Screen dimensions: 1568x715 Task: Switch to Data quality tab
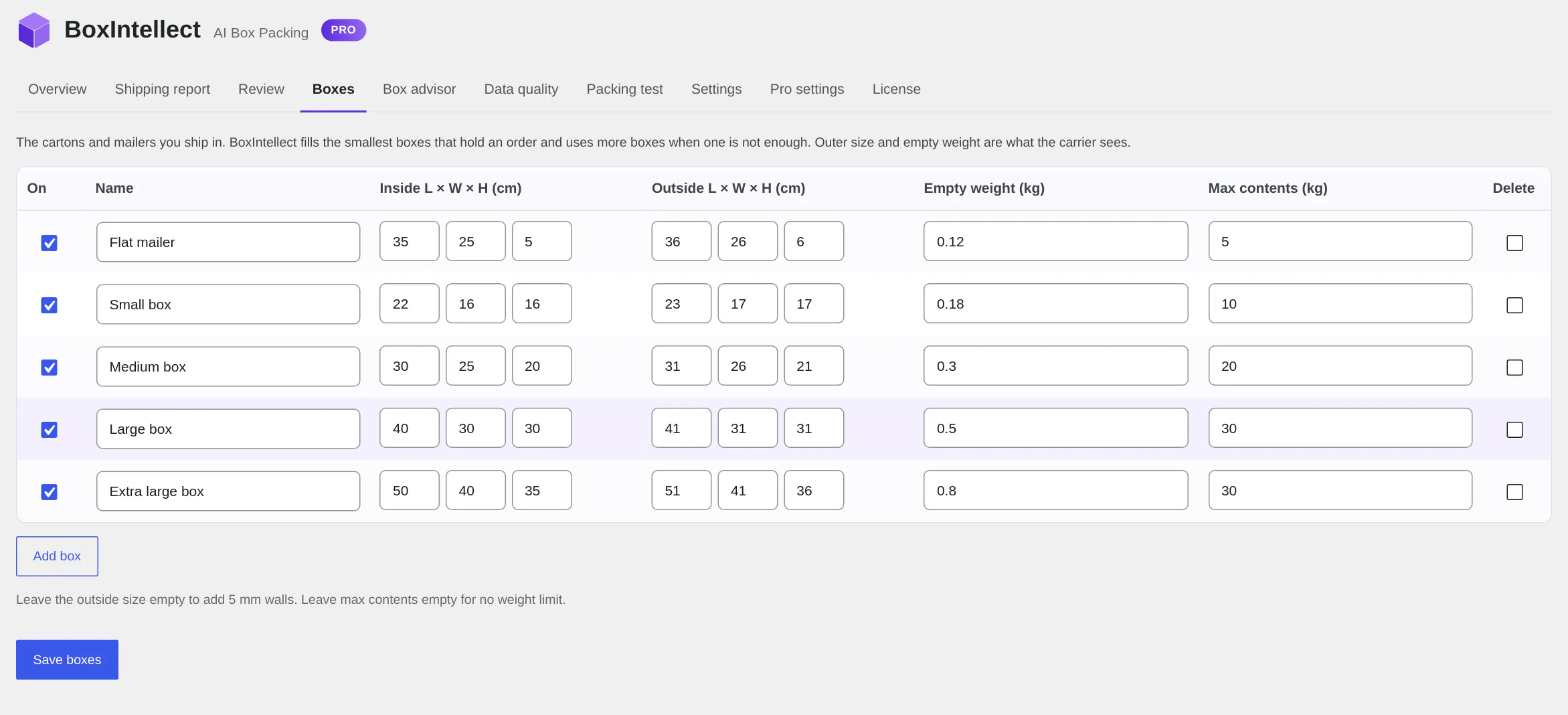(521, 89)
